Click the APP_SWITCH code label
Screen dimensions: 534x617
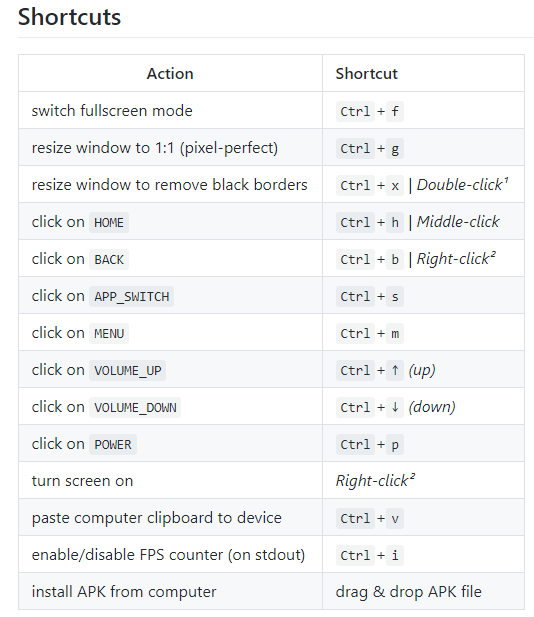[131, 296]
